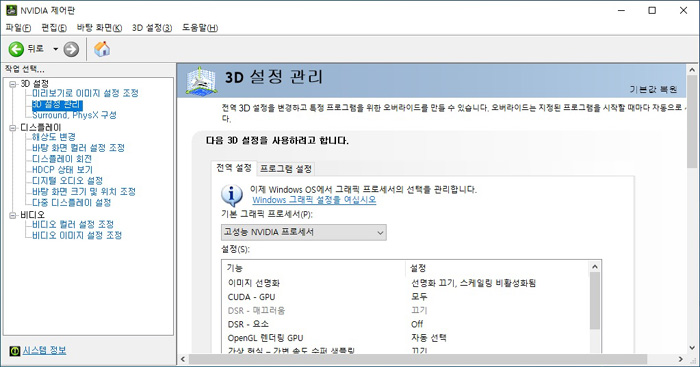The image size is (700, 367).
Task: Open the Back history dropdown arrow
Action: (56, 49)
